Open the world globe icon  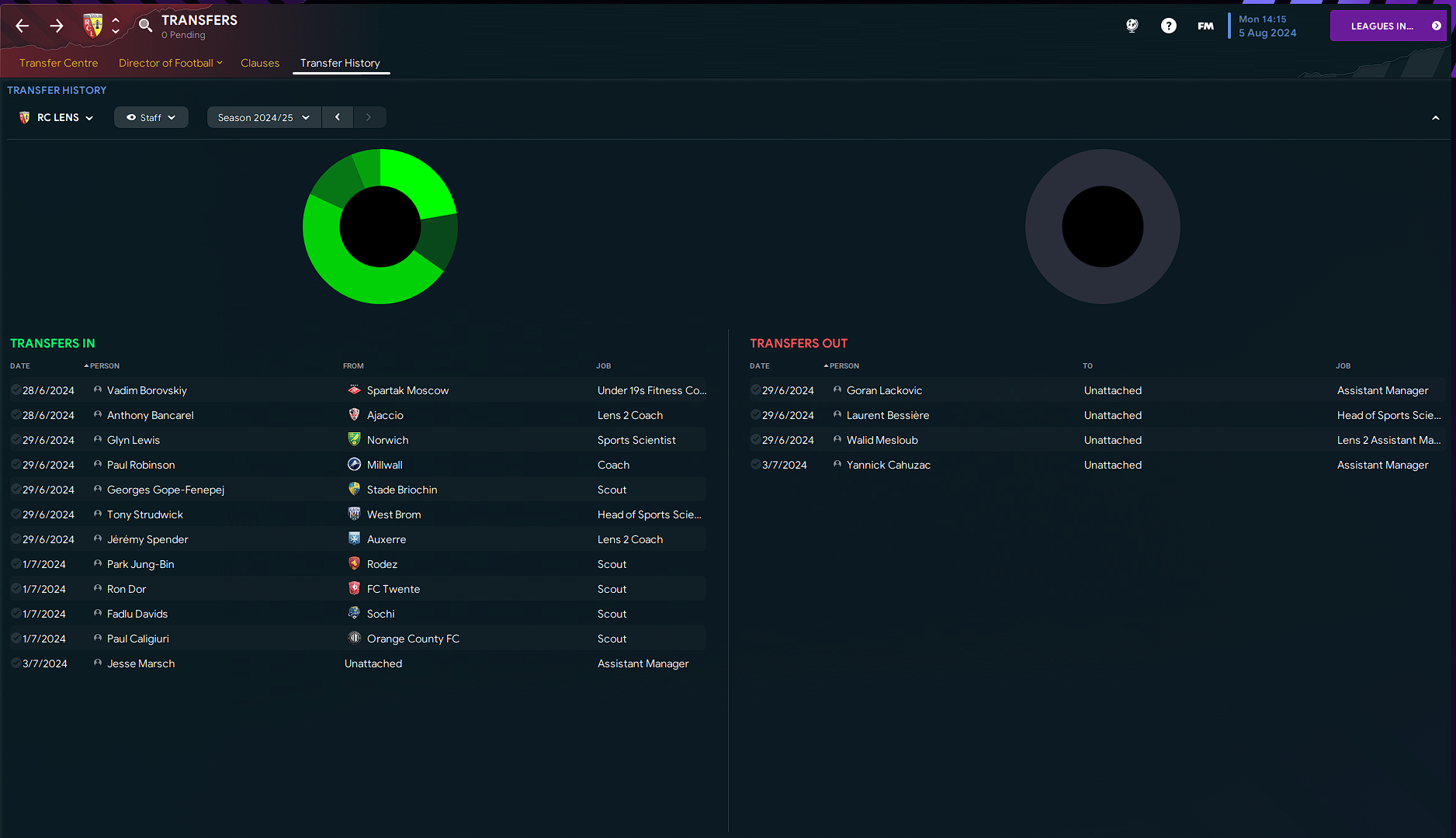1132,26
